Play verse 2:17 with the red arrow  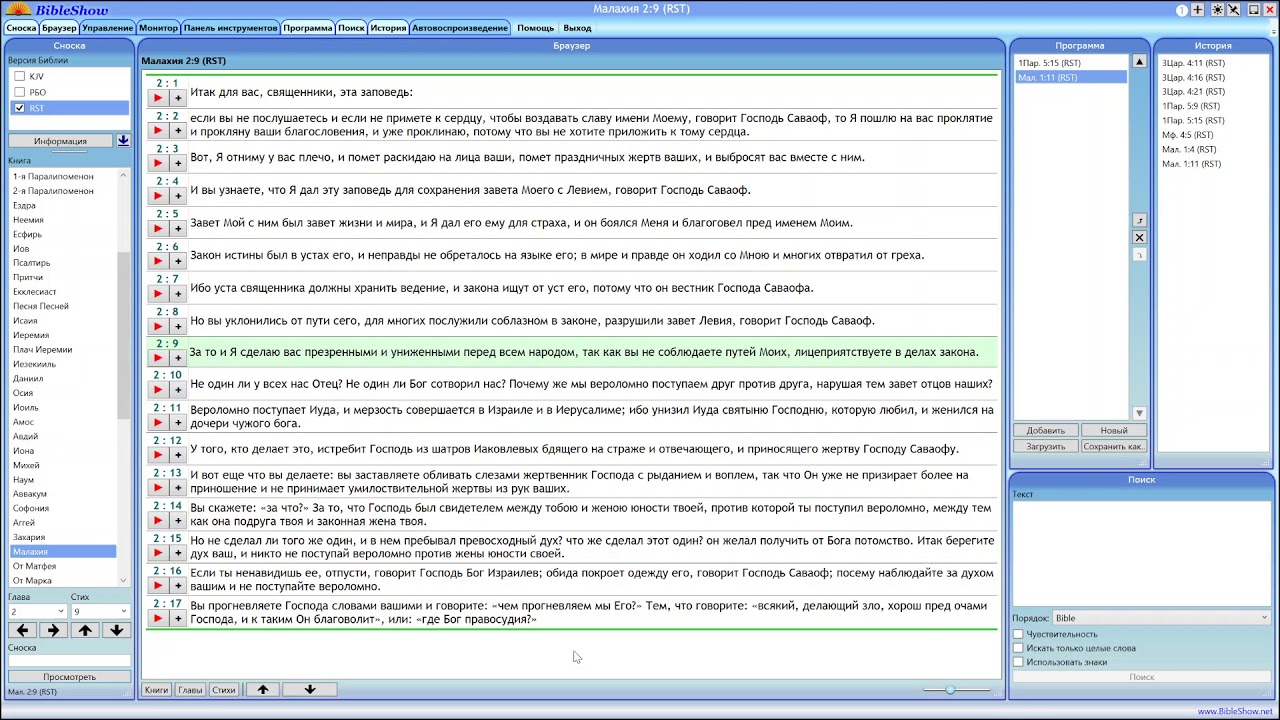coord(157,618)
